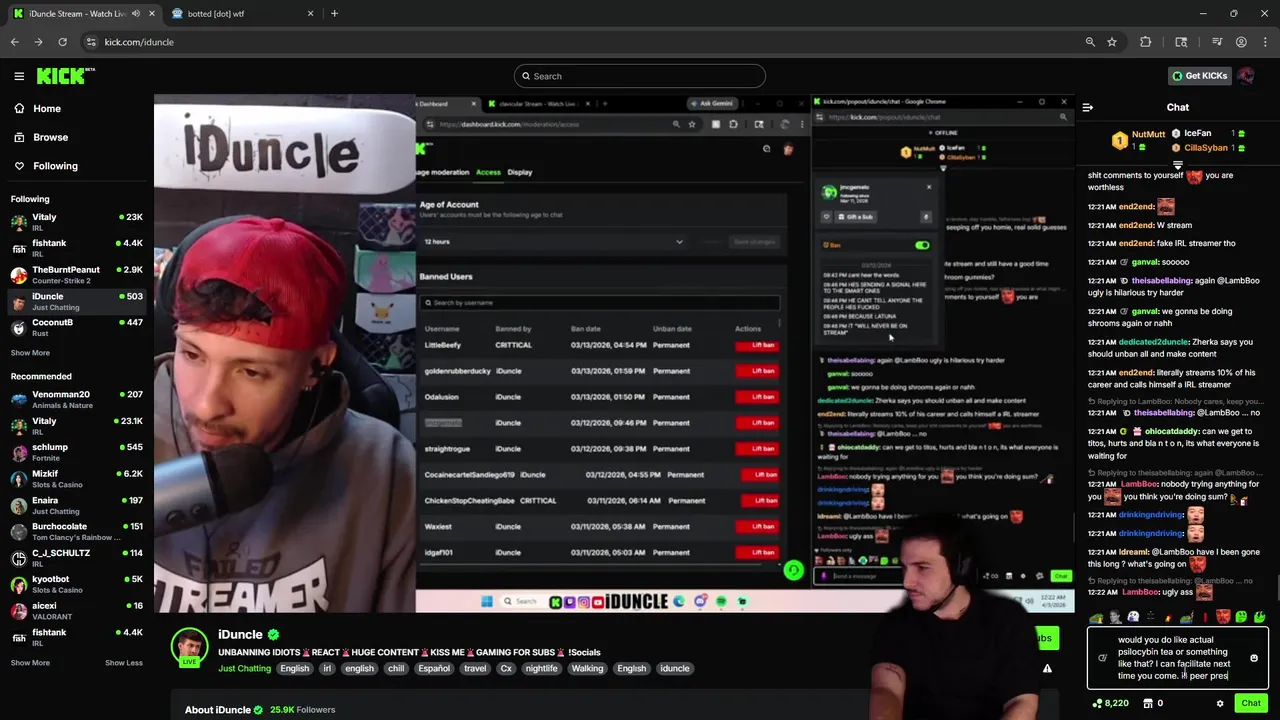The image size is (1280, 720).
Task: Click the chat message input field
Action: pos(1177,658)
